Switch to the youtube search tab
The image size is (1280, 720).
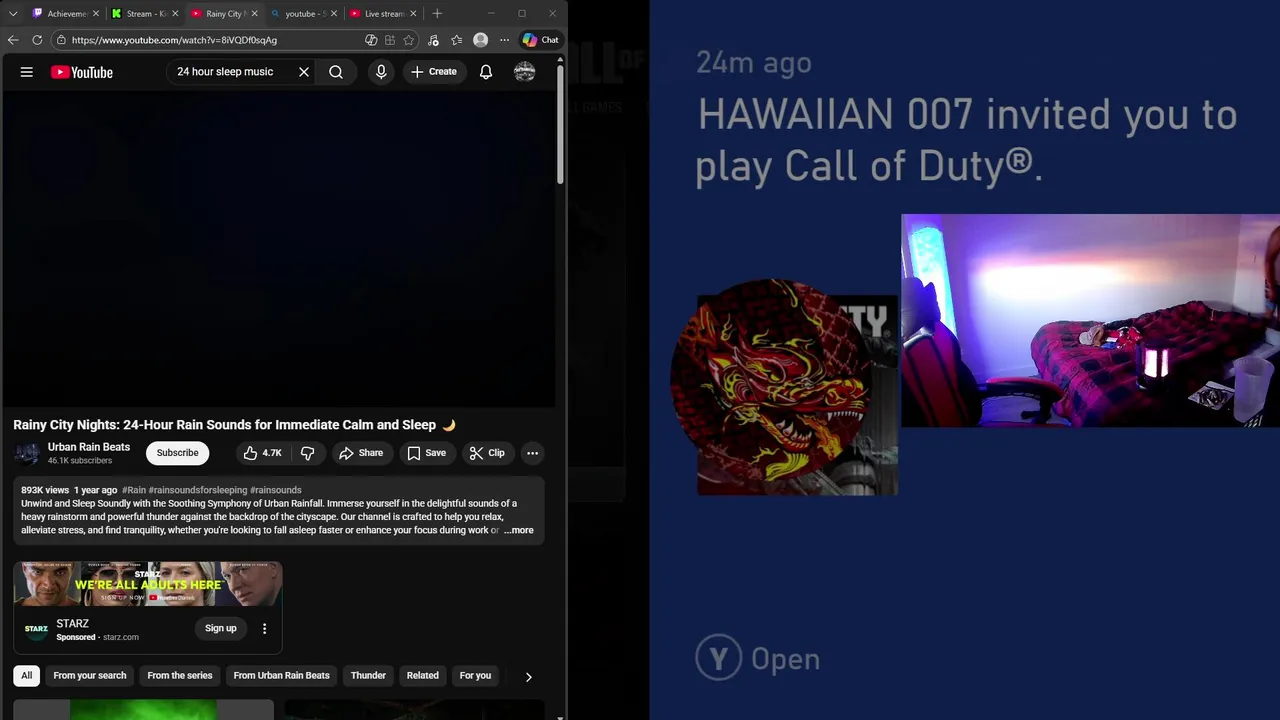click(303, 14)
